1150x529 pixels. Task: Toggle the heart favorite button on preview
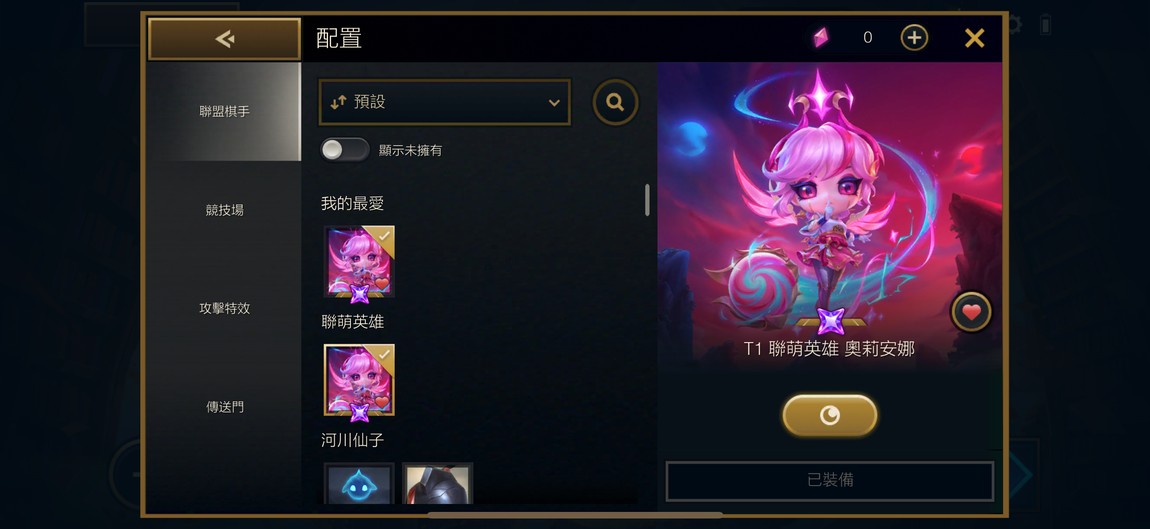971,313
